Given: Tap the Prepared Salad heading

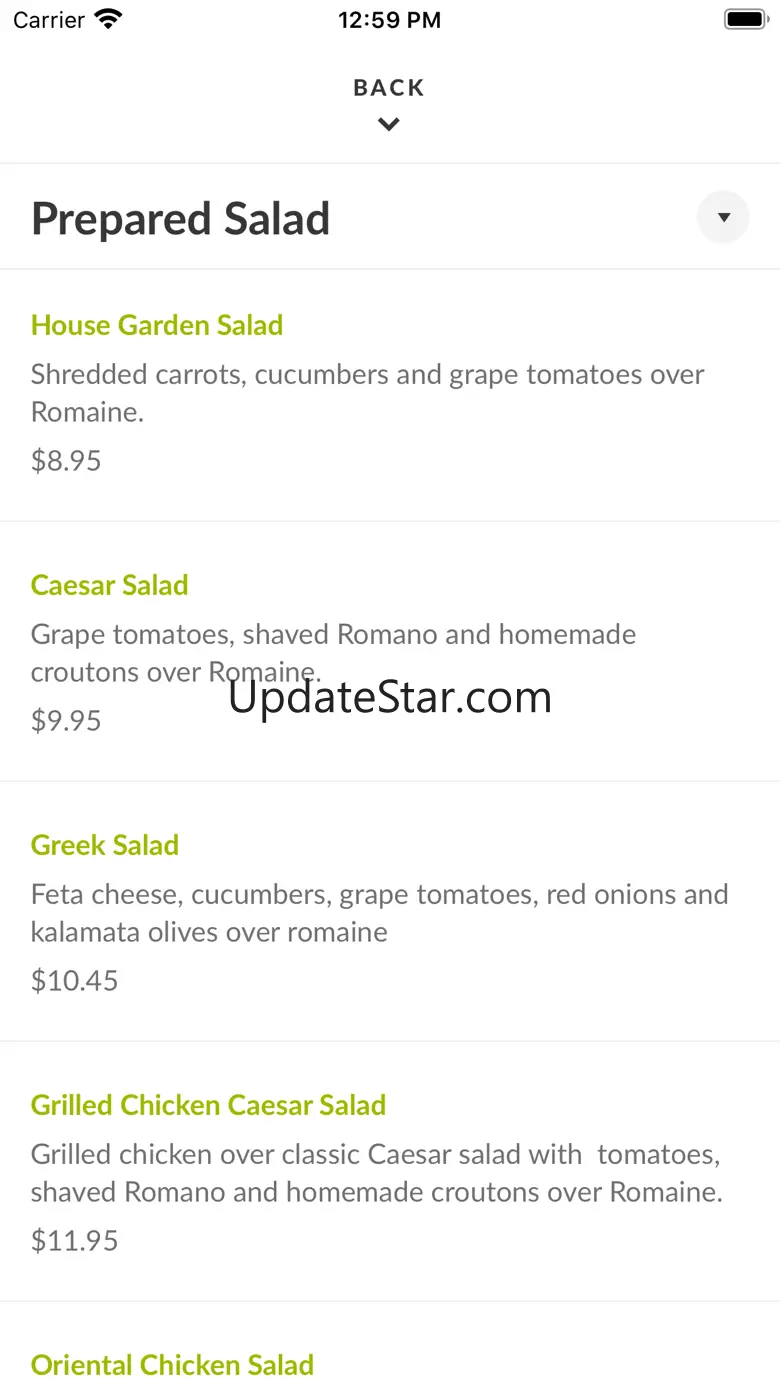Looking at the screenshot, I should (x=181, y=219).
